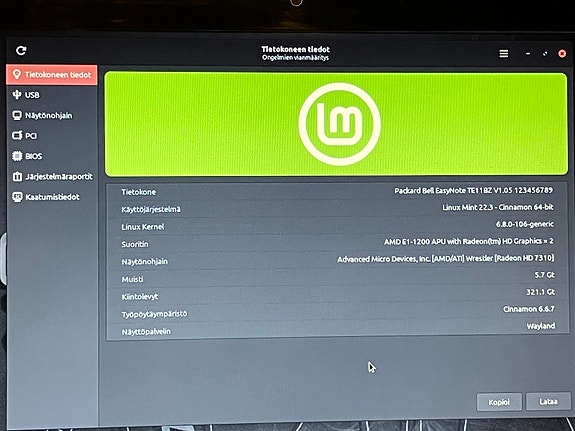
Task: Select the Linux Kernel row
Action: [337, 226]
